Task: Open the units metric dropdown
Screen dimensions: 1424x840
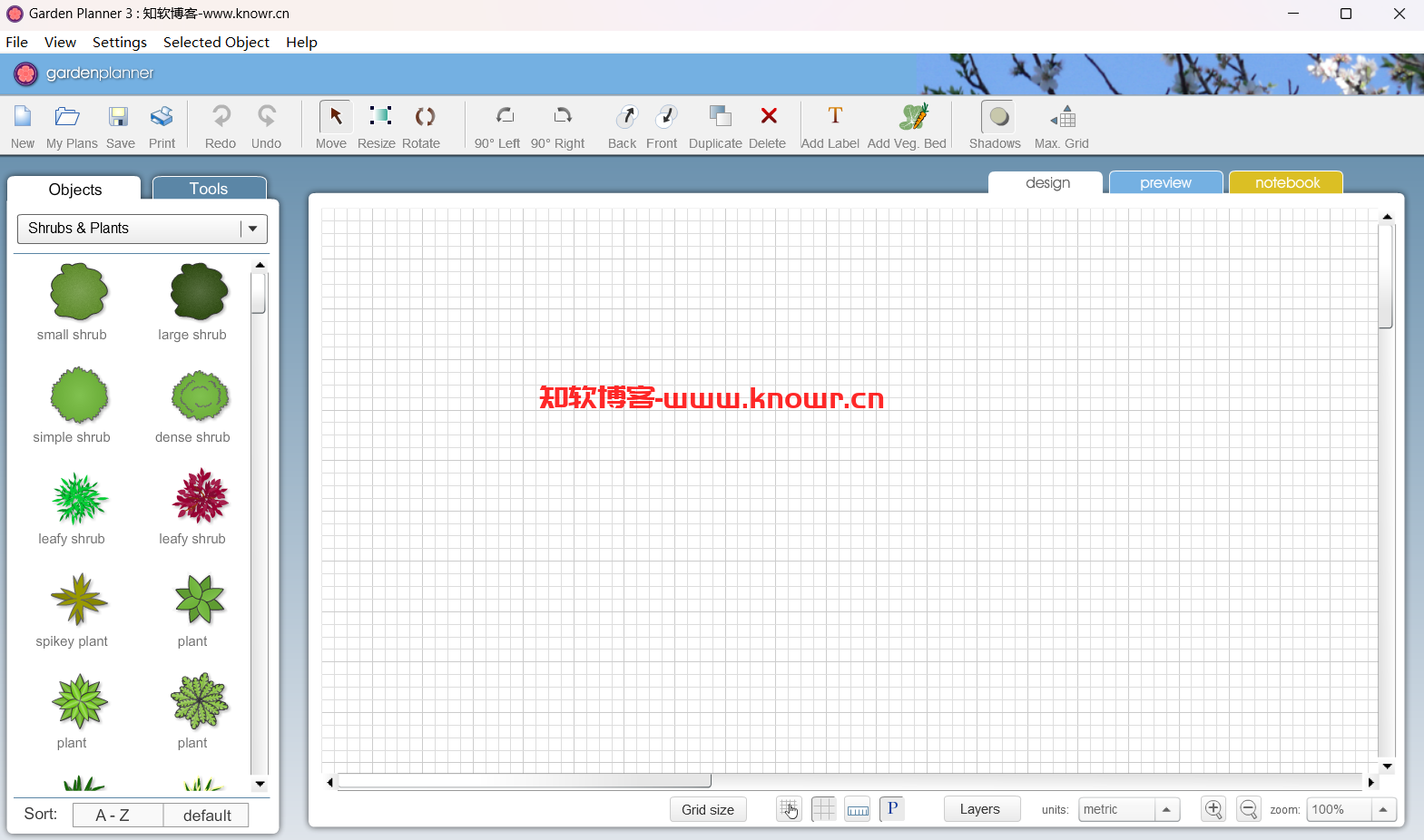Action: pyautogui.click(x=1129, y=809)
